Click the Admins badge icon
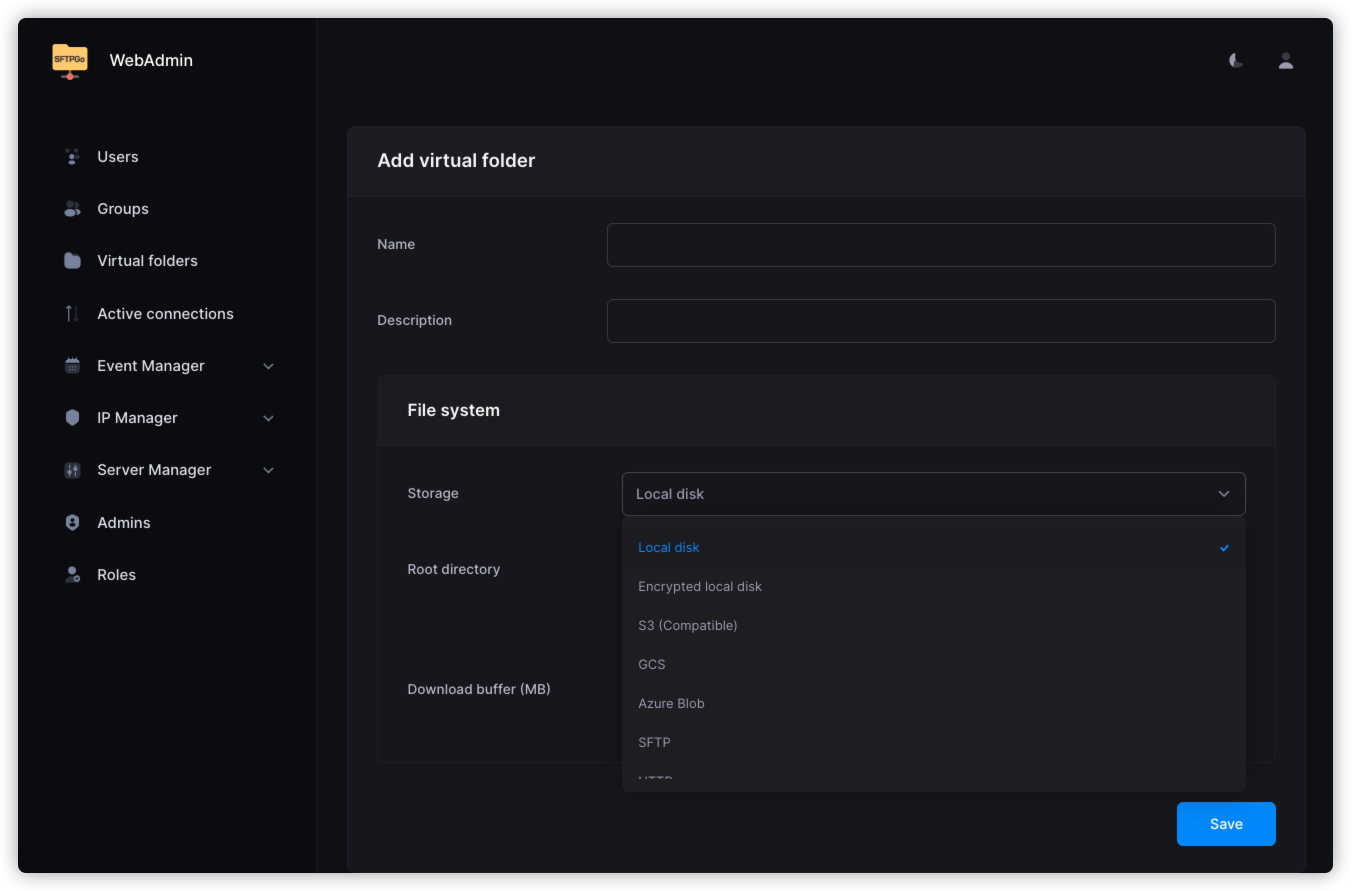This screenshot has height=891, width=1351. [x=72, y=523]
